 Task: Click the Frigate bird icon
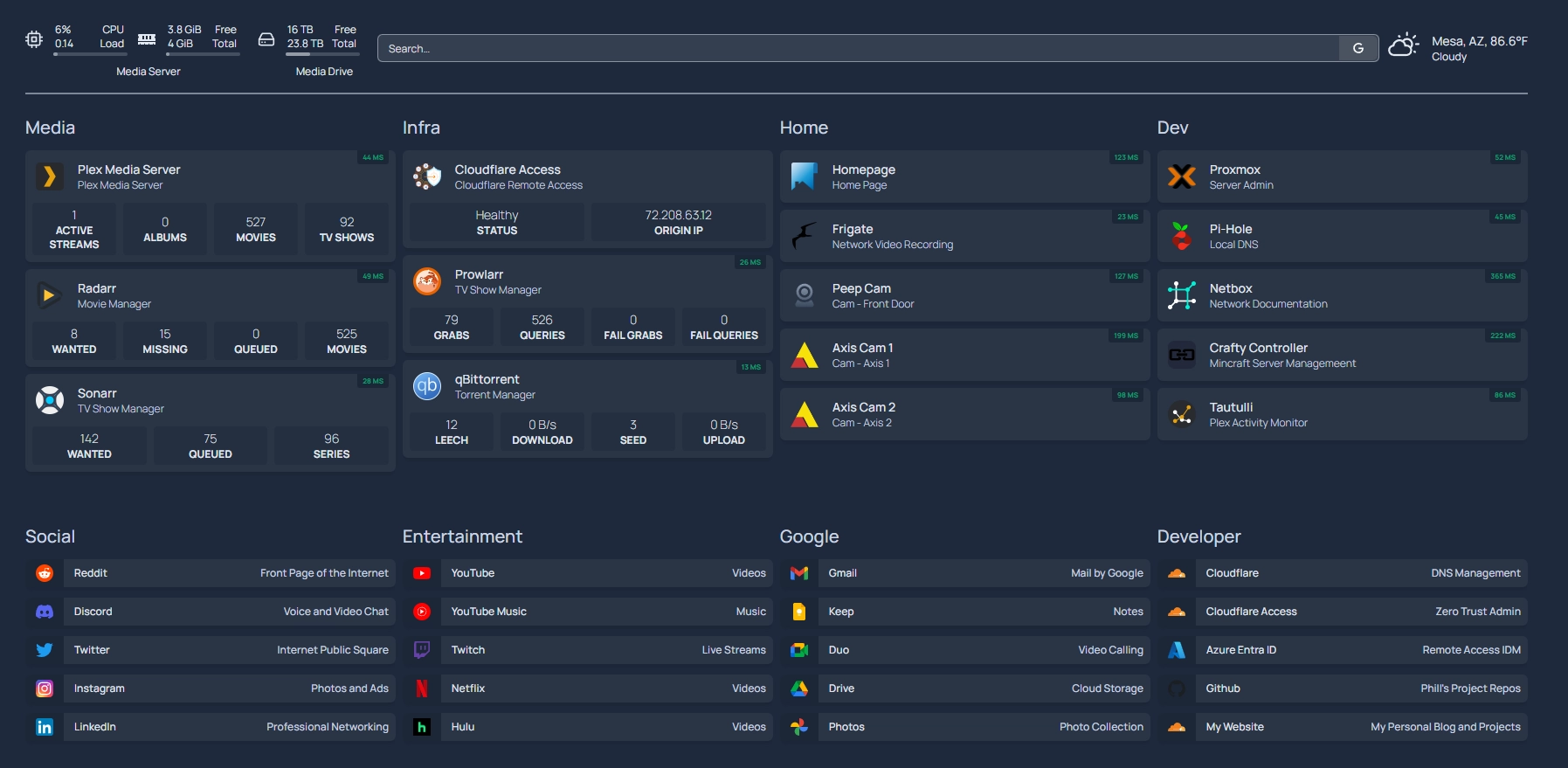805,236
